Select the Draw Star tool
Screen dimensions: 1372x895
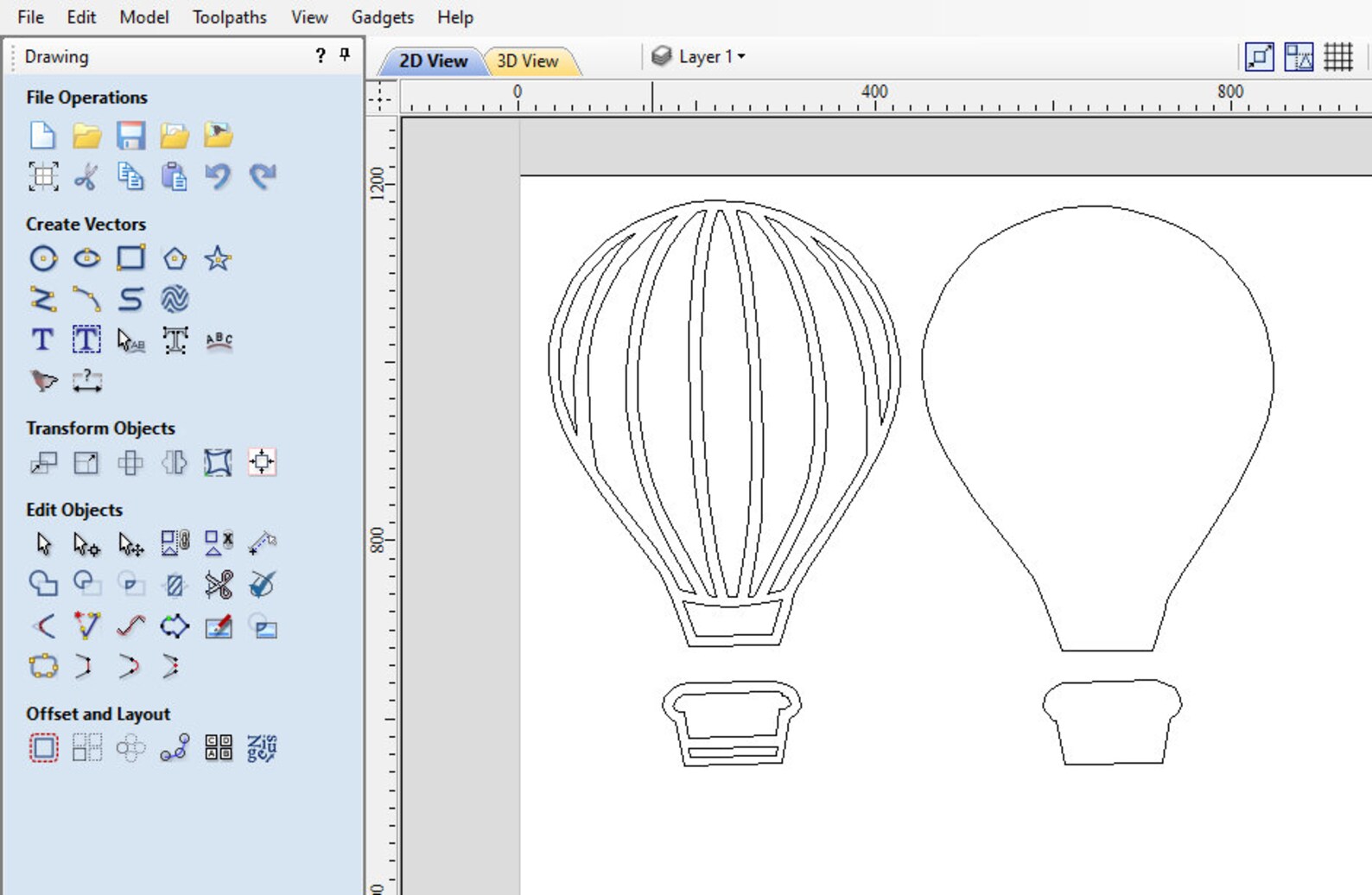[x=218, y=258]
